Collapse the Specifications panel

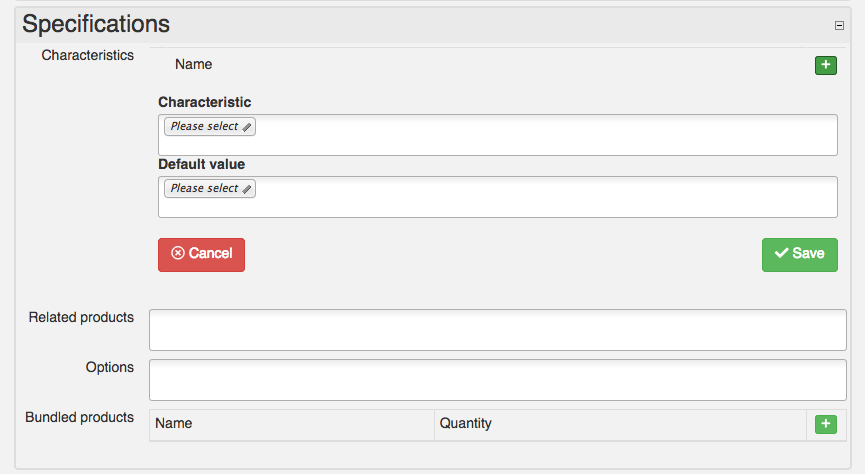[x=839, y=26]
